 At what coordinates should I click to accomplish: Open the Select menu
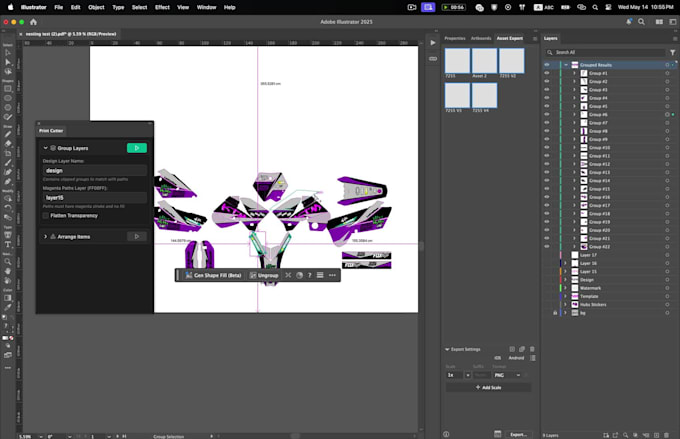click(x=140, y=7)
